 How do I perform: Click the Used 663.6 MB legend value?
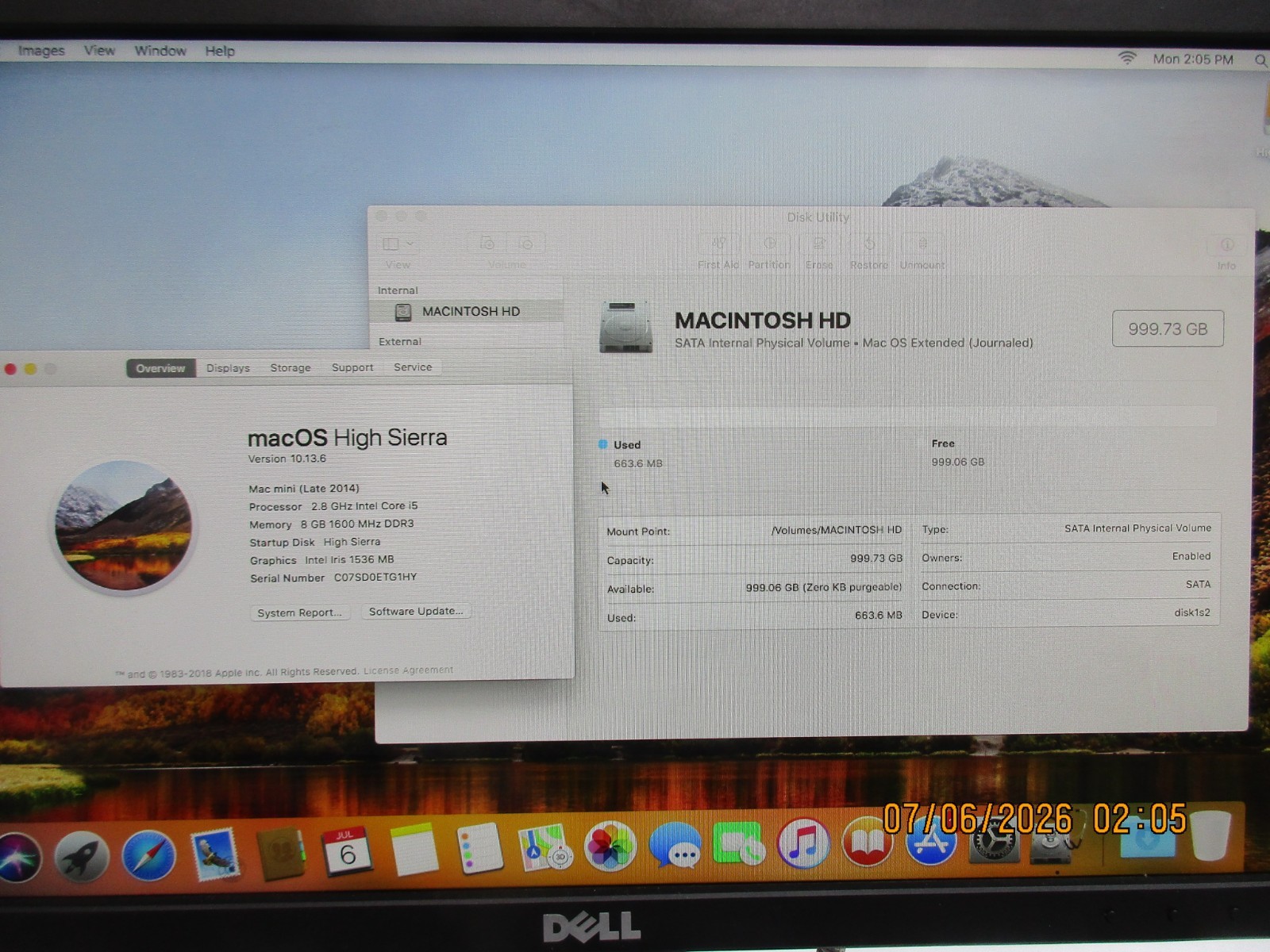(637, 463)
